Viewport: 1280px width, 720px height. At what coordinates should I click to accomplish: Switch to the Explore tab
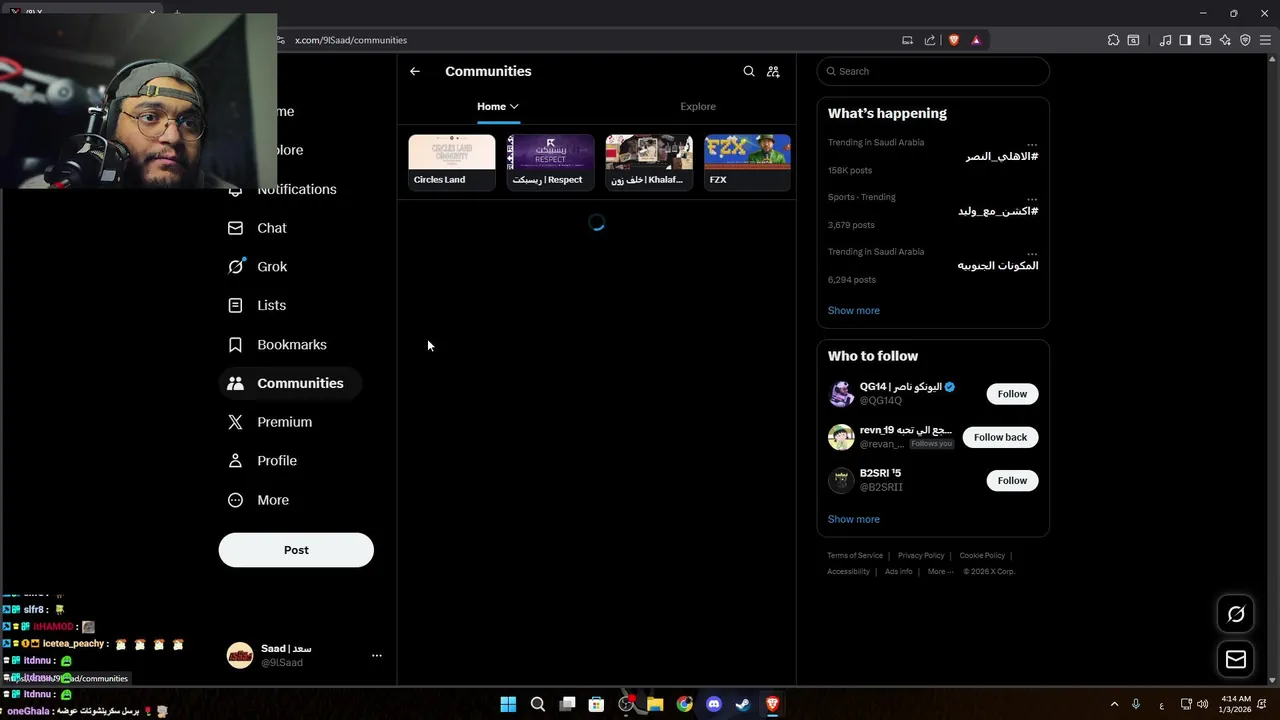[x=698, y=106]
